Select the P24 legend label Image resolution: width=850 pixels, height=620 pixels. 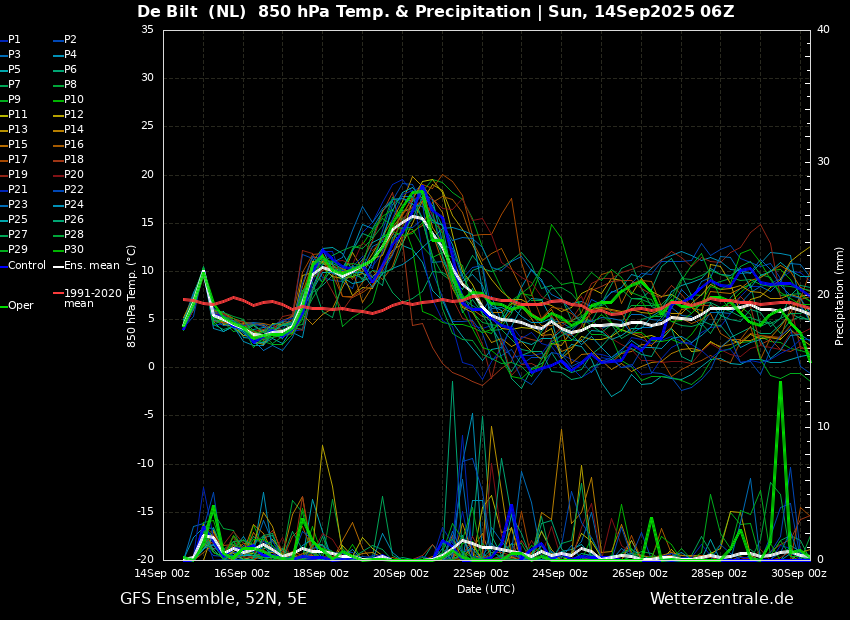[x=68, y=204]
